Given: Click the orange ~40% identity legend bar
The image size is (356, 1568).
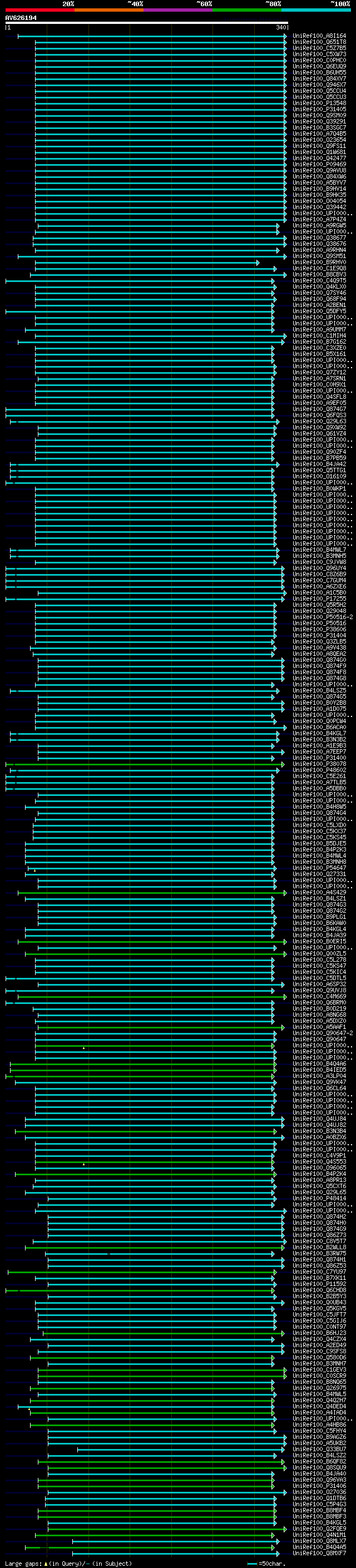Looking at the screenshot, I should coord(109,10).
